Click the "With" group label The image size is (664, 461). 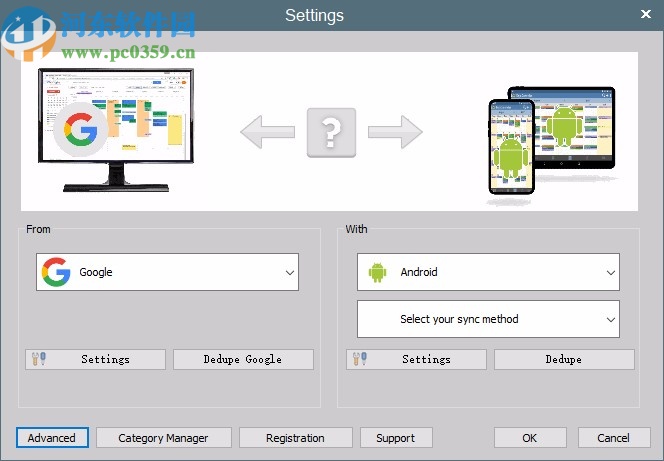pyautogui.click(x=356, y=229)
